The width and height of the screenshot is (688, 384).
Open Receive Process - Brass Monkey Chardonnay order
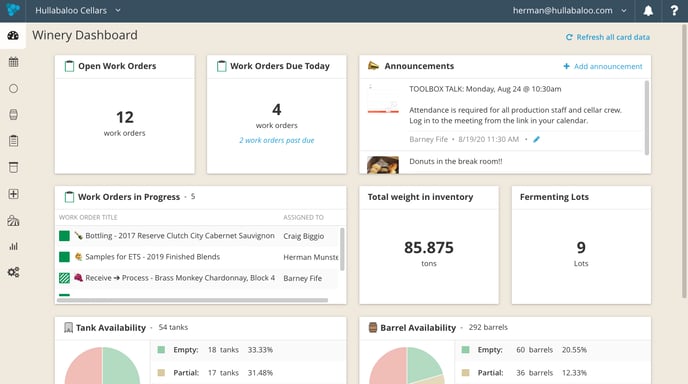180,278
